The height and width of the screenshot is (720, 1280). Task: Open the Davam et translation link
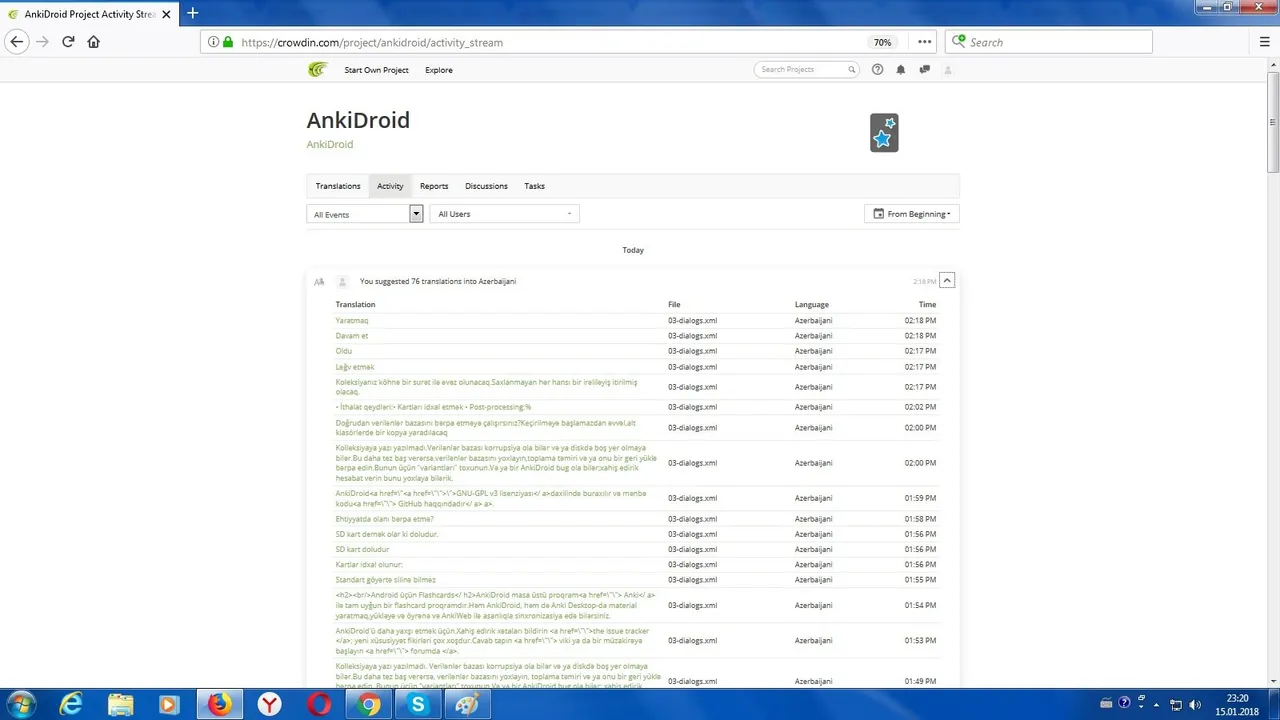click(x=352, y=336)
